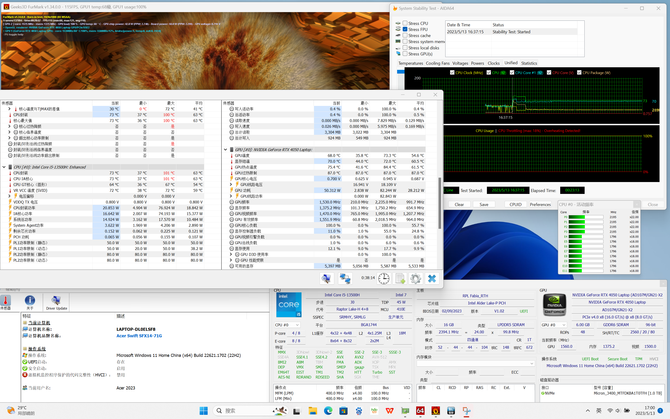670x419 pixels.
Task: Uncheck Stress FPU in AIDA64
Action: (x=405, y=29)
